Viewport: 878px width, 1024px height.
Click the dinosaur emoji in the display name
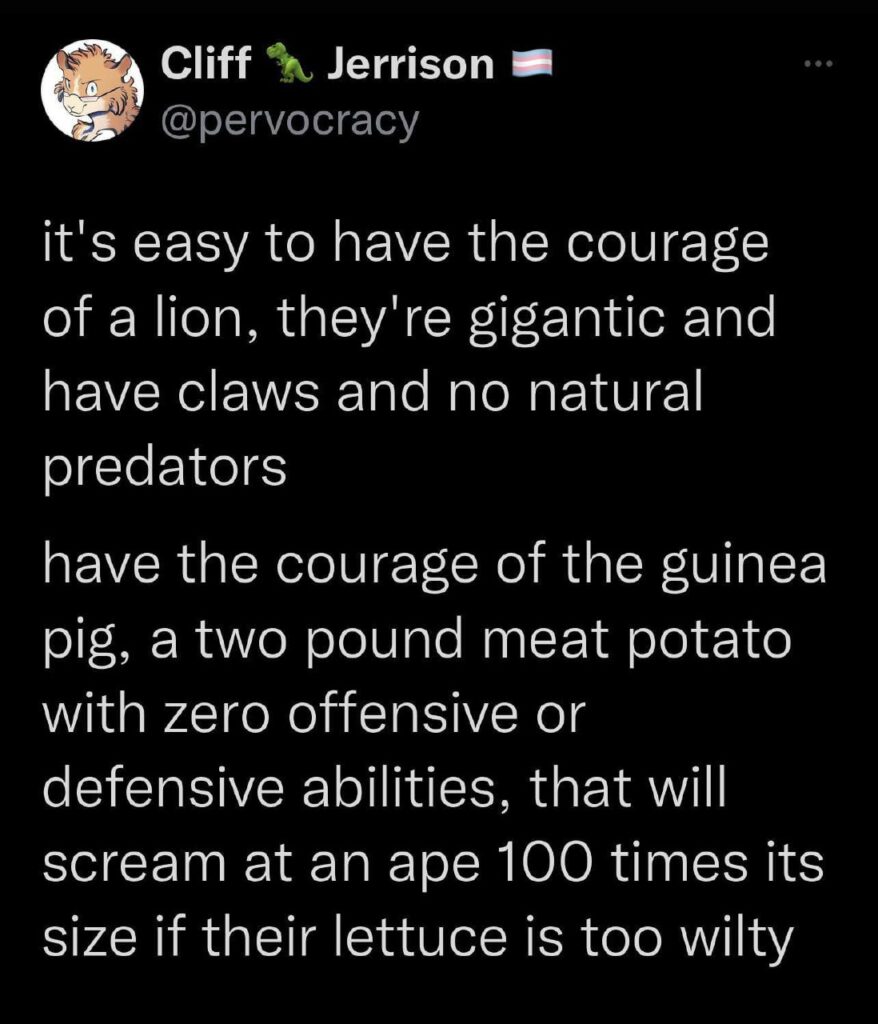coord(291,62)
